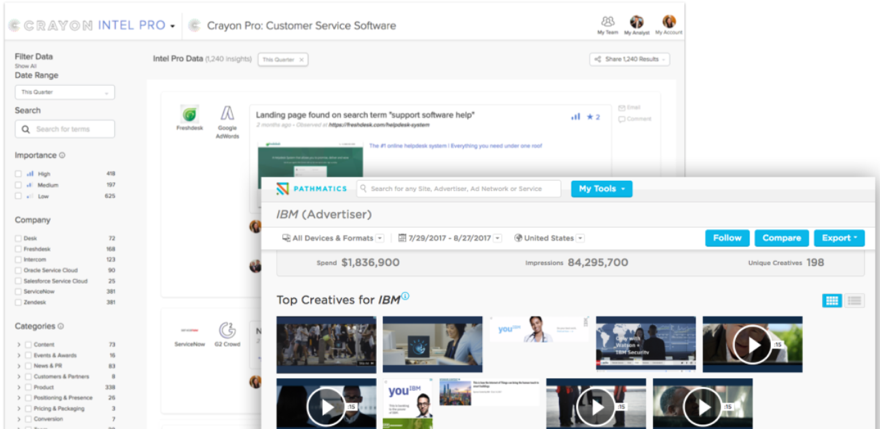Screen dimensions: 880x429
Task: Click Share 1,240 Results button
Action: 630,59
